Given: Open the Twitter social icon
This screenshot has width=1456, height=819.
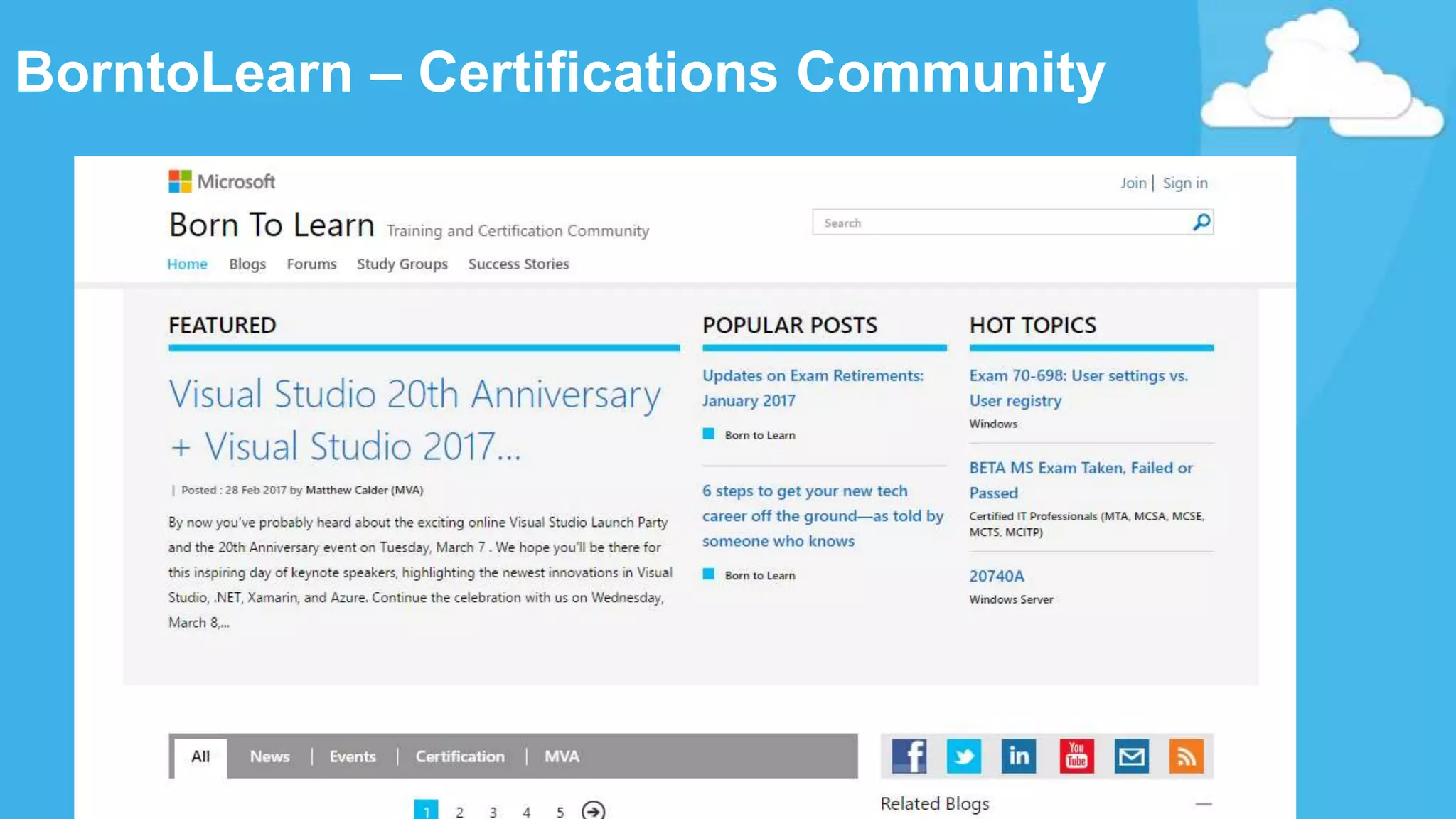Looking at the screenshot, I should 964,756.
